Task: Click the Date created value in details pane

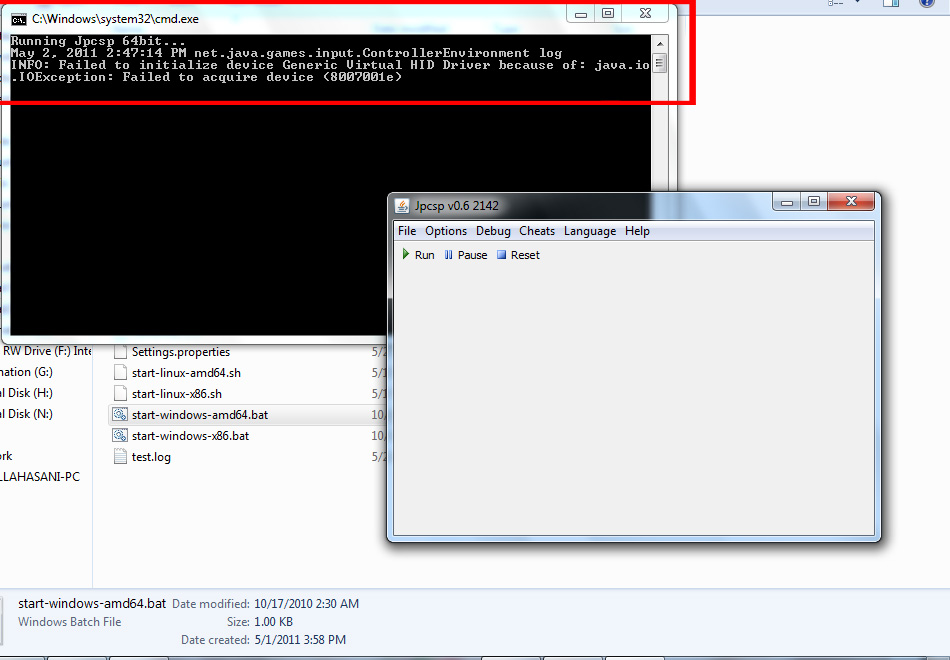Action: pyautogui.click(x=299, y=640)
